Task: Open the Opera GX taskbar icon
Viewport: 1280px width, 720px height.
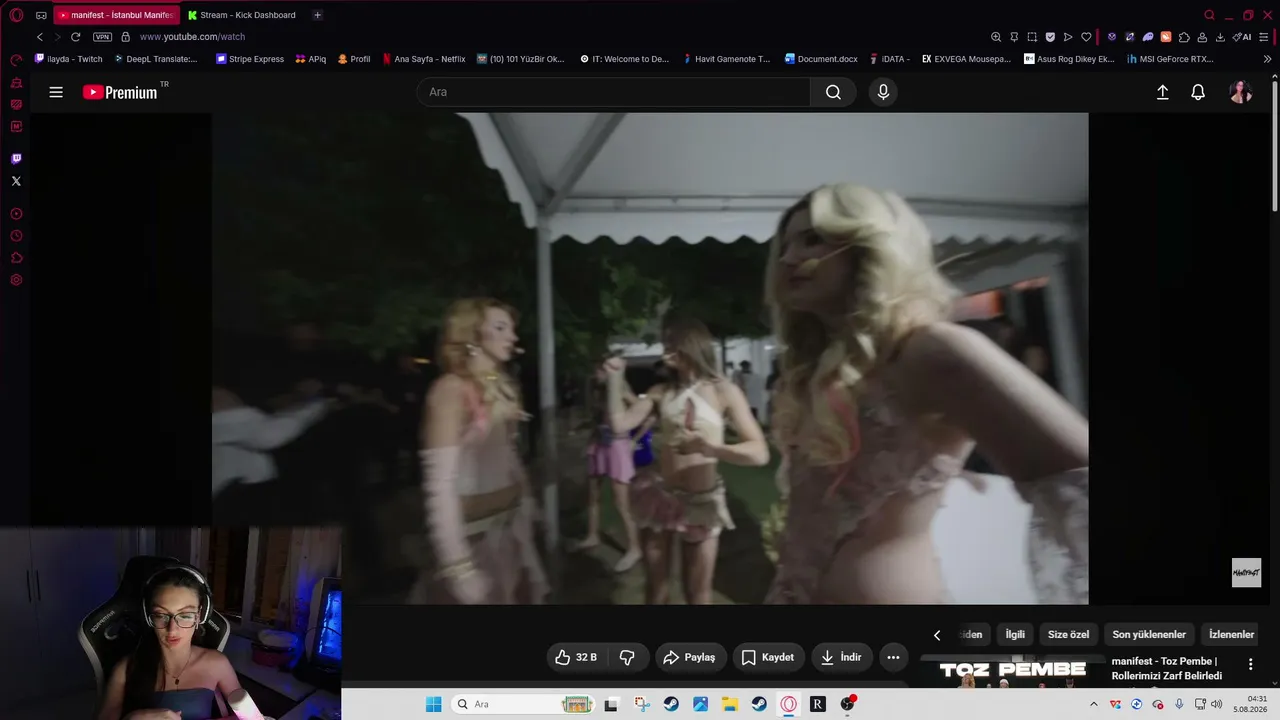Action: pyautogui.click(x=789, y=704)
